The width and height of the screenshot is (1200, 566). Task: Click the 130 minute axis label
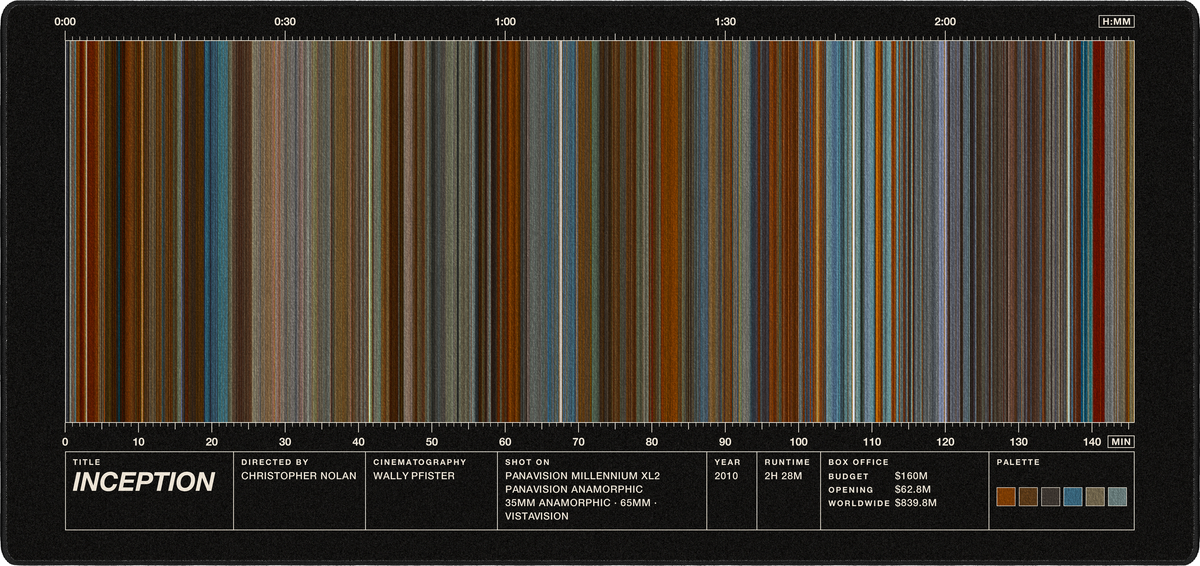tap(1018, 441)
